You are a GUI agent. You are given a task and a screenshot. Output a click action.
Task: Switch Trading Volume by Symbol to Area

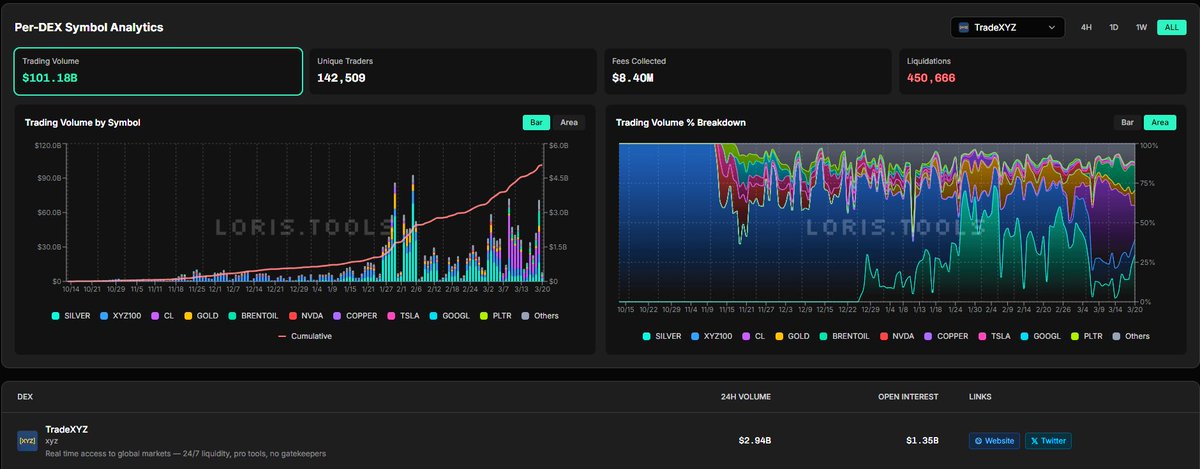(x=569, y=122)
